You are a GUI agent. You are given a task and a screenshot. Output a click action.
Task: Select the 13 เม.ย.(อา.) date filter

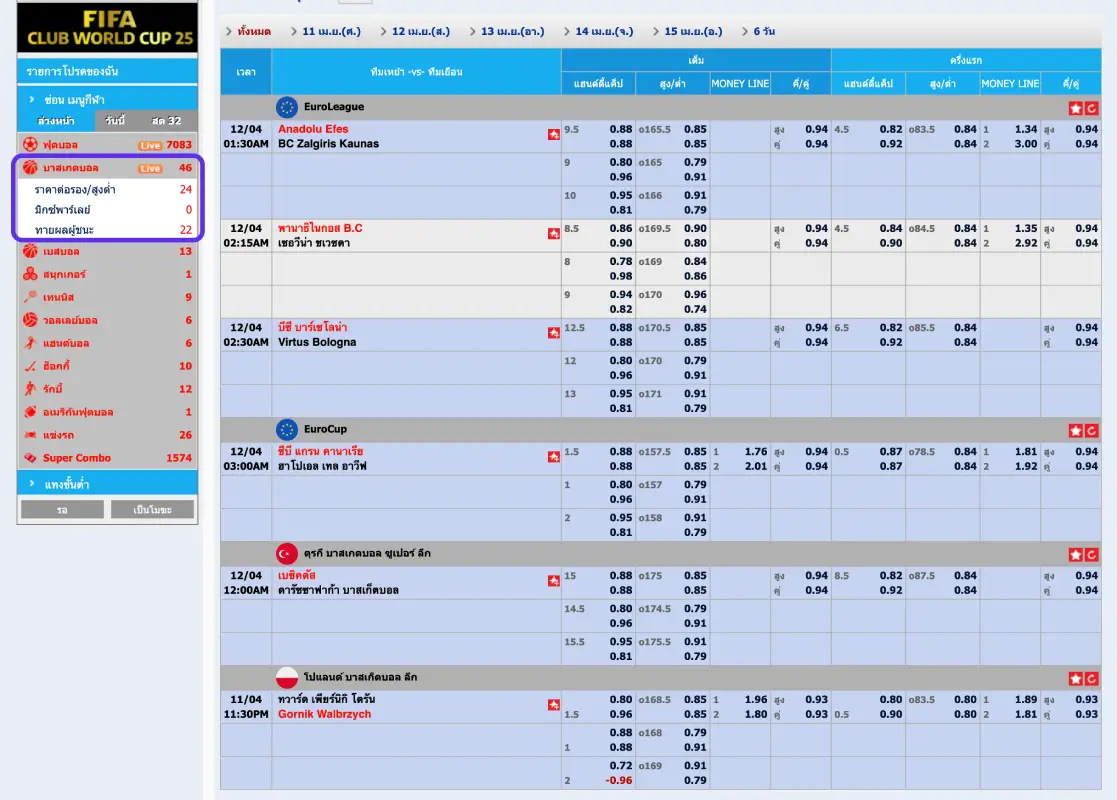point(512,31)
